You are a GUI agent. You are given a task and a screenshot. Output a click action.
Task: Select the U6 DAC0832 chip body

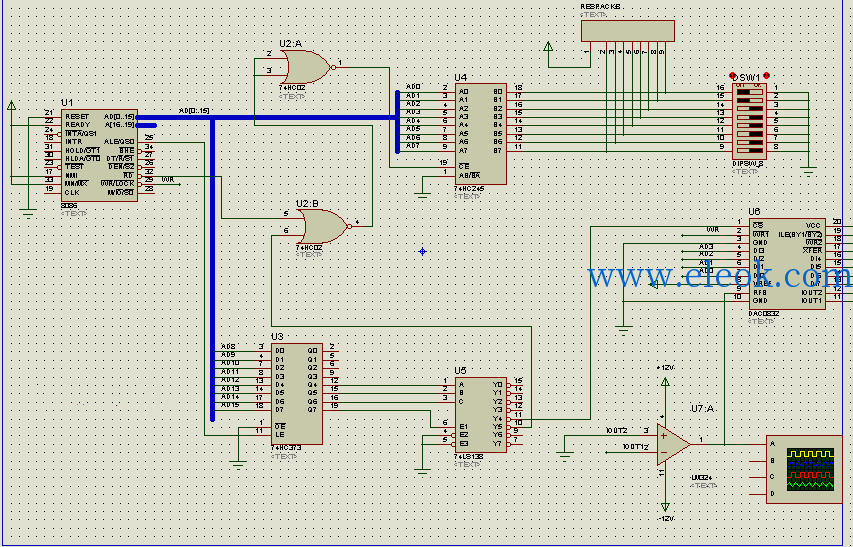click(787, 264)
